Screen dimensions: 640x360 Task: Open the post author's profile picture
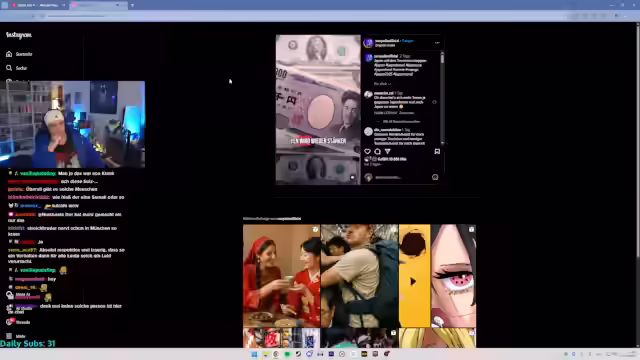click(x=369, y=43)
